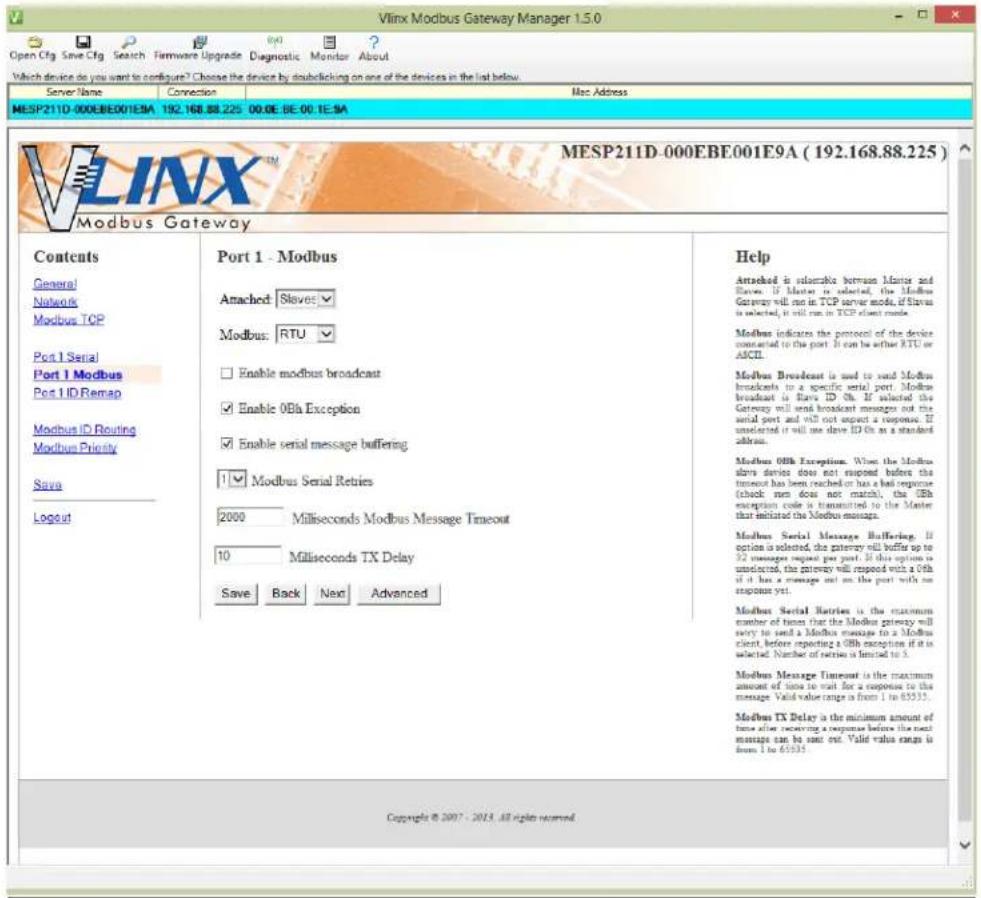
Task: Click the Save link in Contents
Action: 48,485
